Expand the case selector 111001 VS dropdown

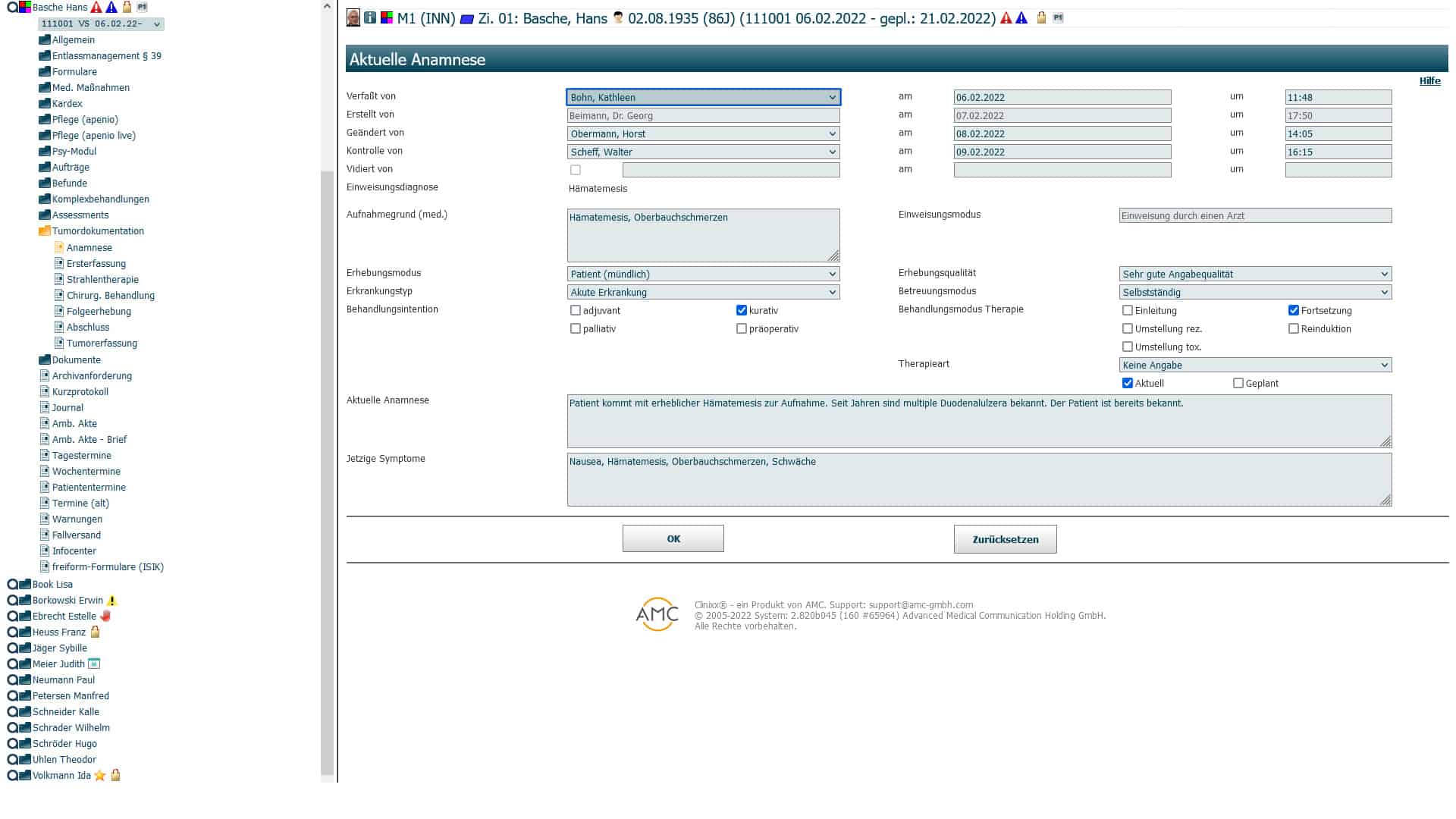101,24
